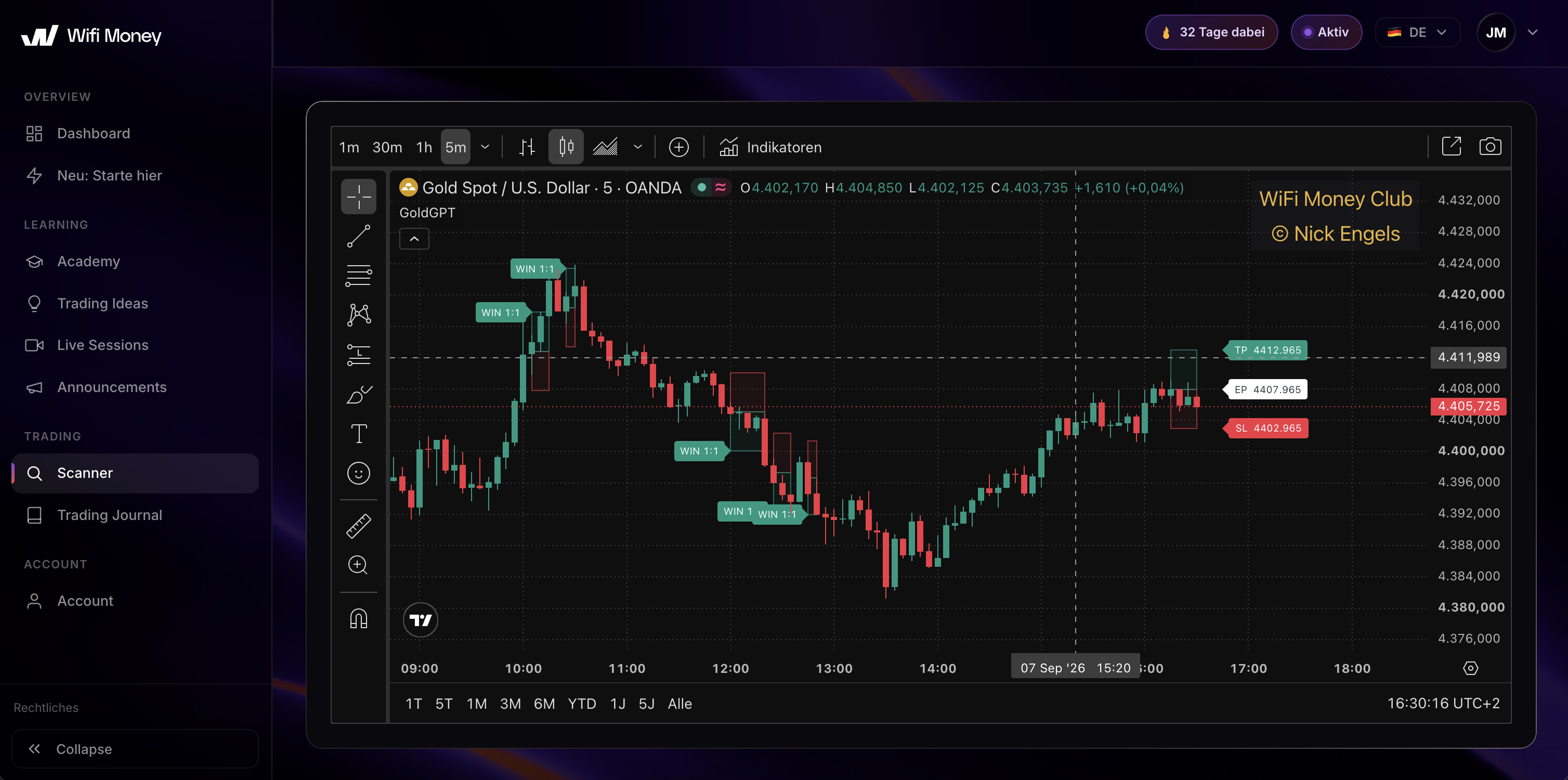
Task: Expand the chart style dropdown arrow
Action: tap(637, 147)
